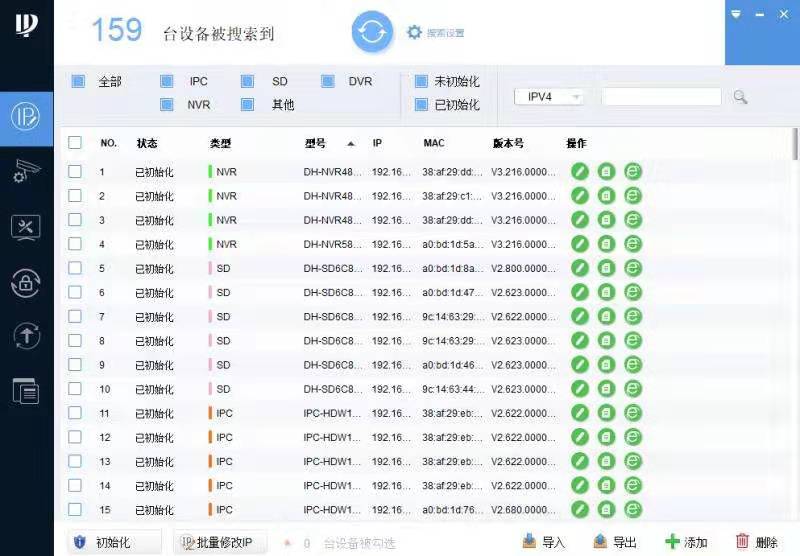Click the blue refresh search button

(372, 32)
